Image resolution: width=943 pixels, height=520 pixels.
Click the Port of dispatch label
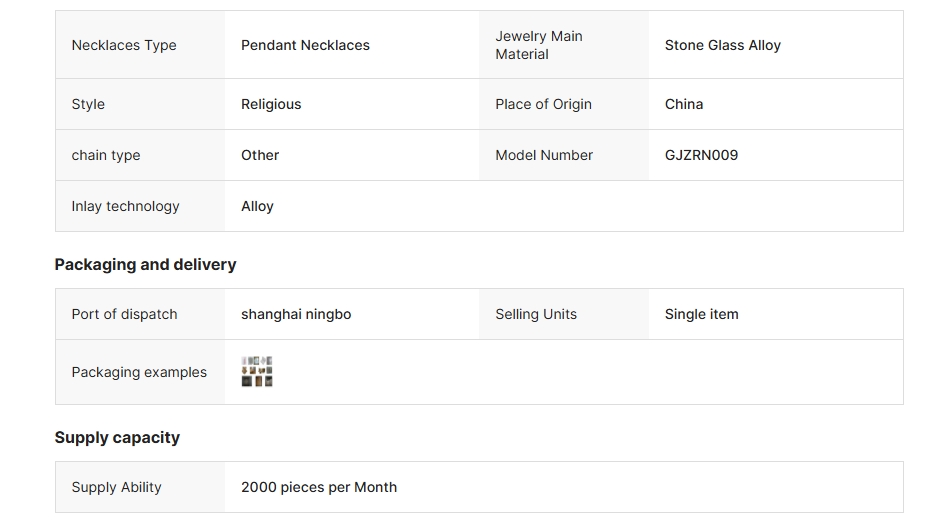[x=124, y=314]
